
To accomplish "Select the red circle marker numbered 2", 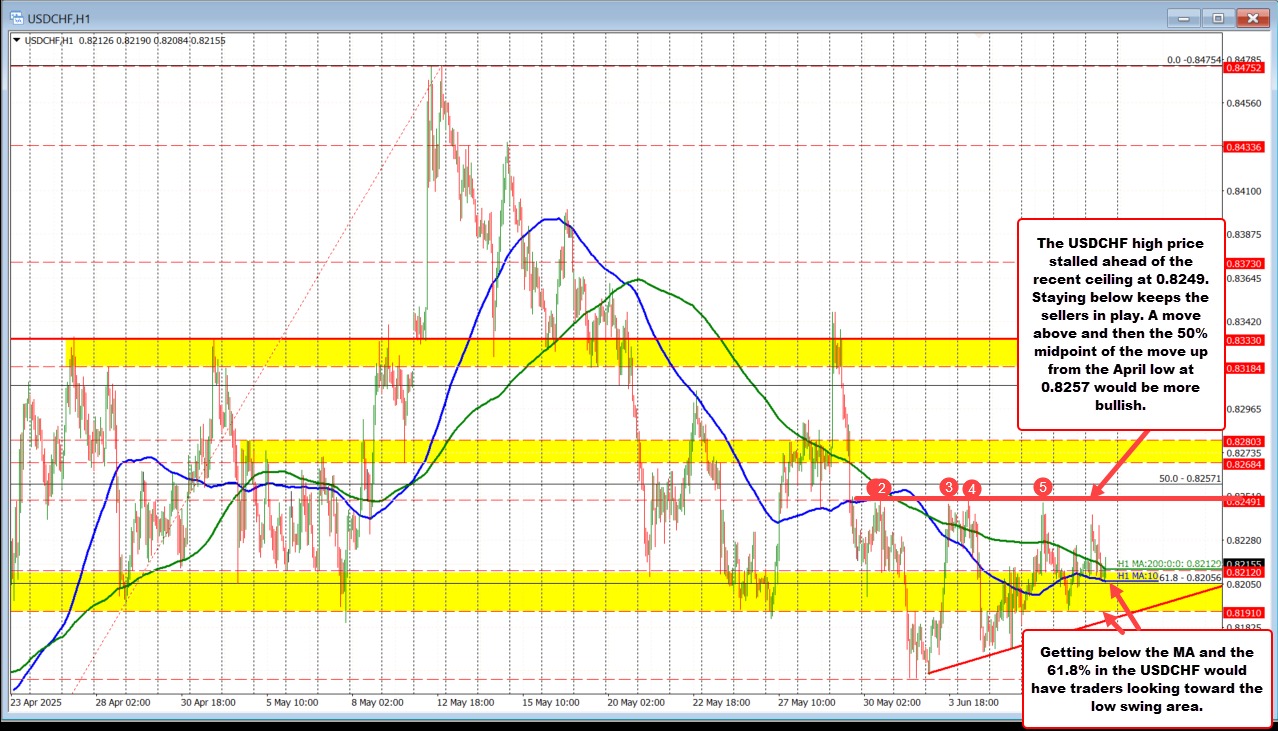I will point(880,488).
